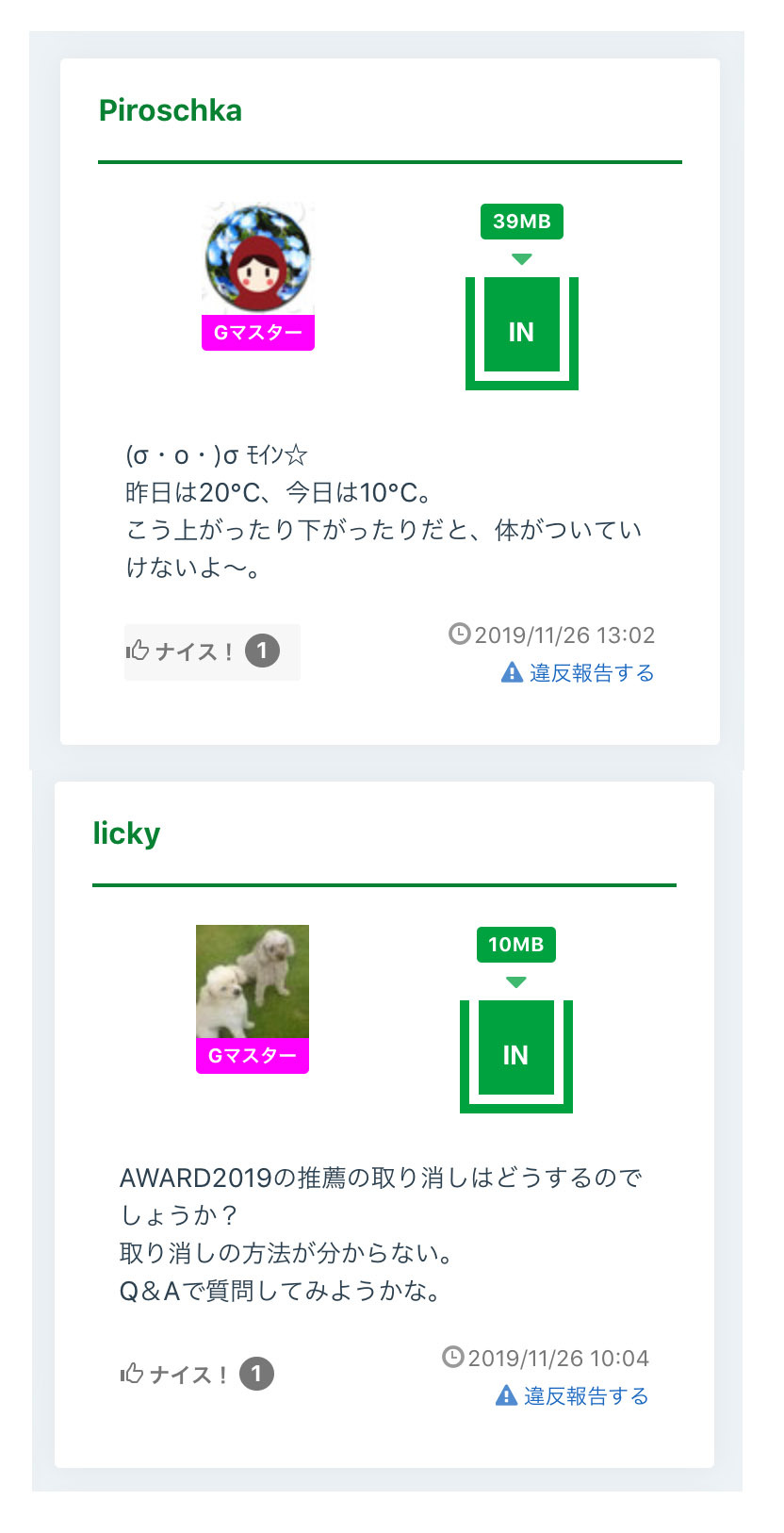Click the 39MB label above the tank
The height and width of the screenshot is (1533, 784).
click(x=521, y=222)
